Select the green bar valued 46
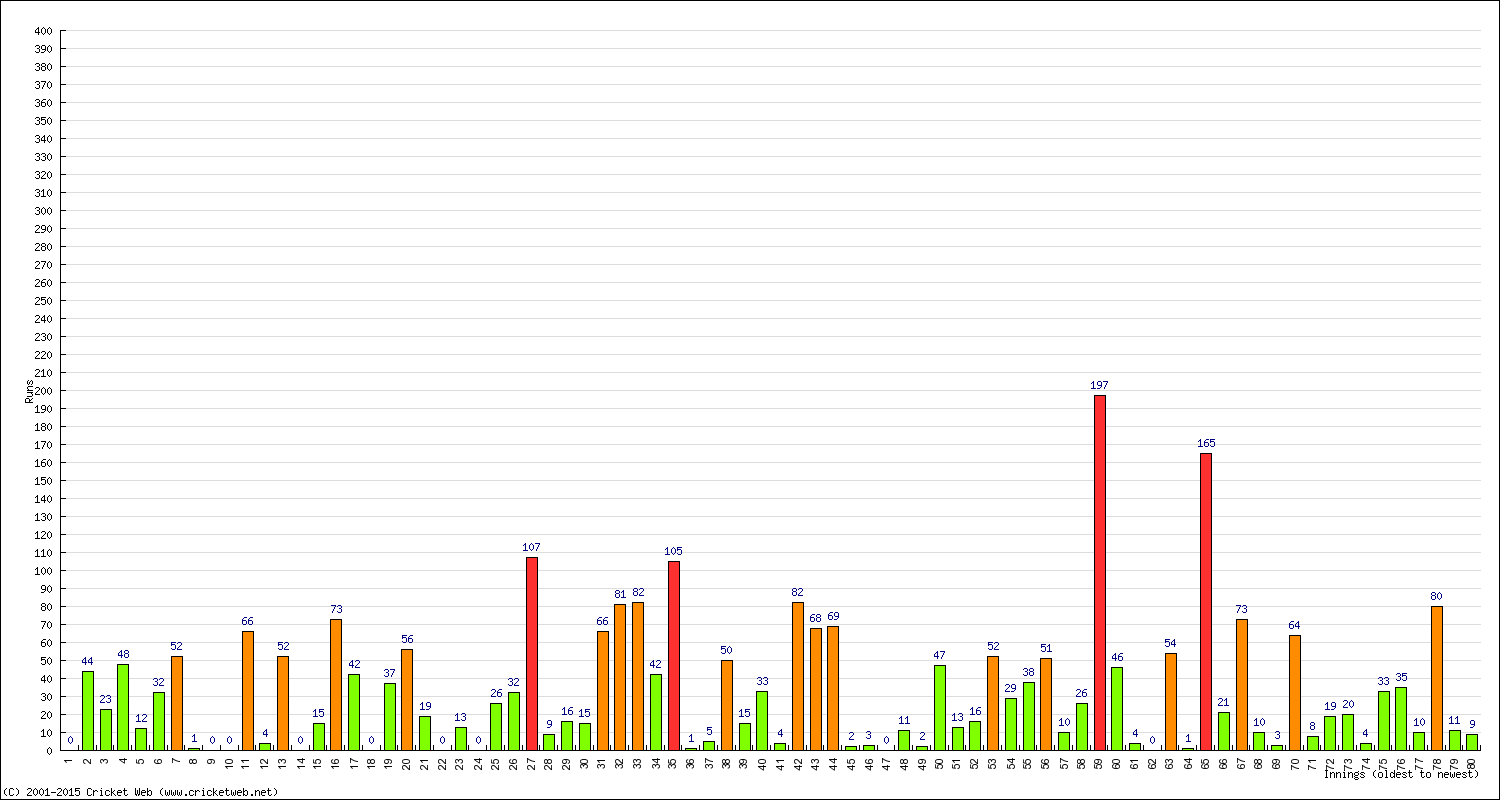 coord(1117,709)
